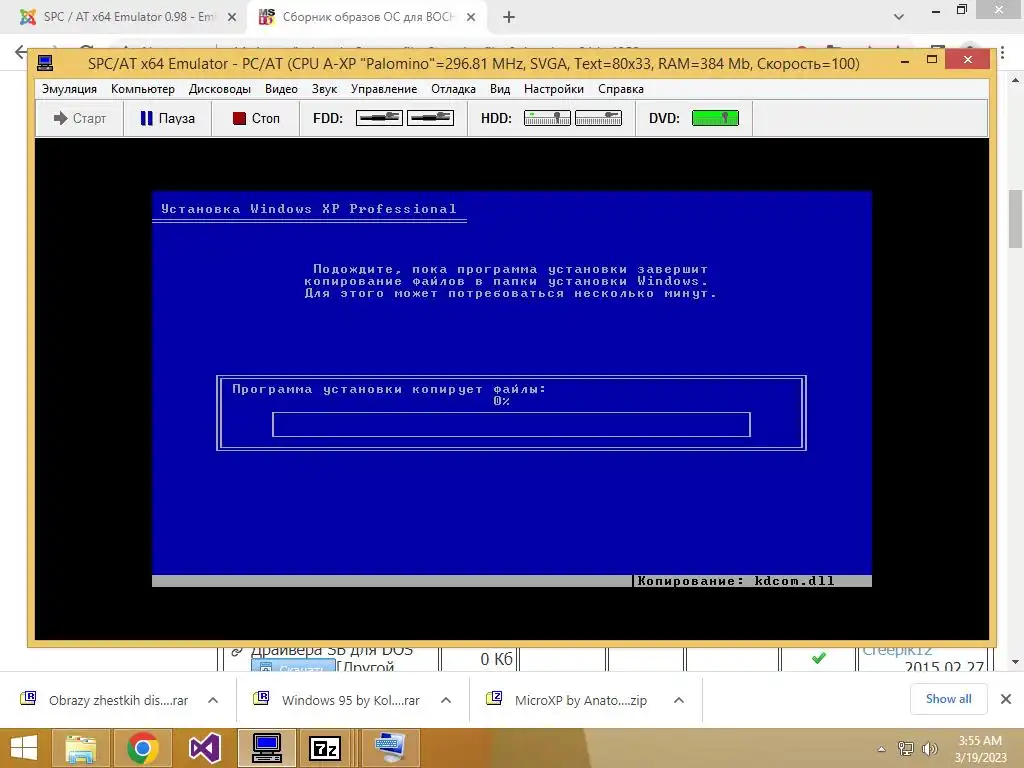1024x768 pixels.
Task: Expand options for Windows 95 by Kol....rar
Action: [x=446, y=700]
